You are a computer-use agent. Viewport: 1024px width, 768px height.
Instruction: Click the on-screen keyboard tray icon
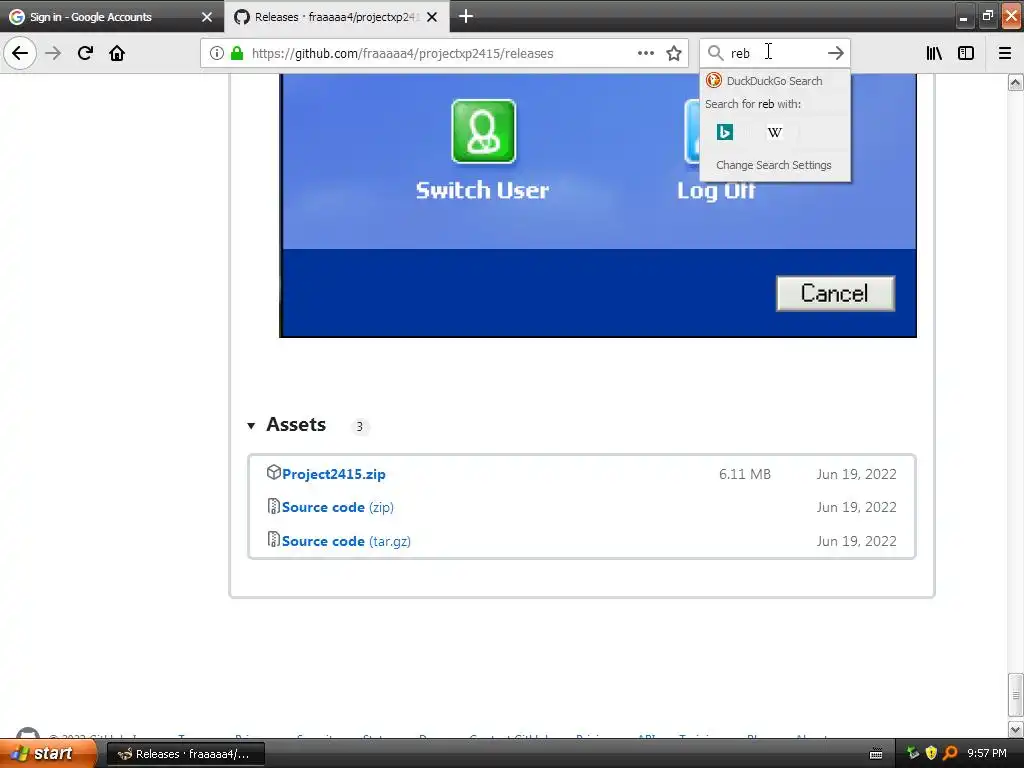coord(876,754)
